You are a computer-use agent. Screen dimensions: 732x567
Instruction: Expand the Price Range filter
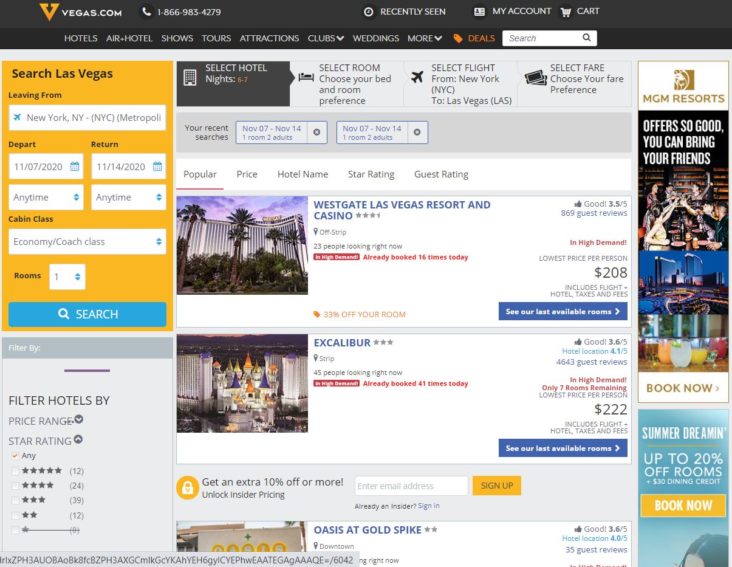(x=79, y=419)
